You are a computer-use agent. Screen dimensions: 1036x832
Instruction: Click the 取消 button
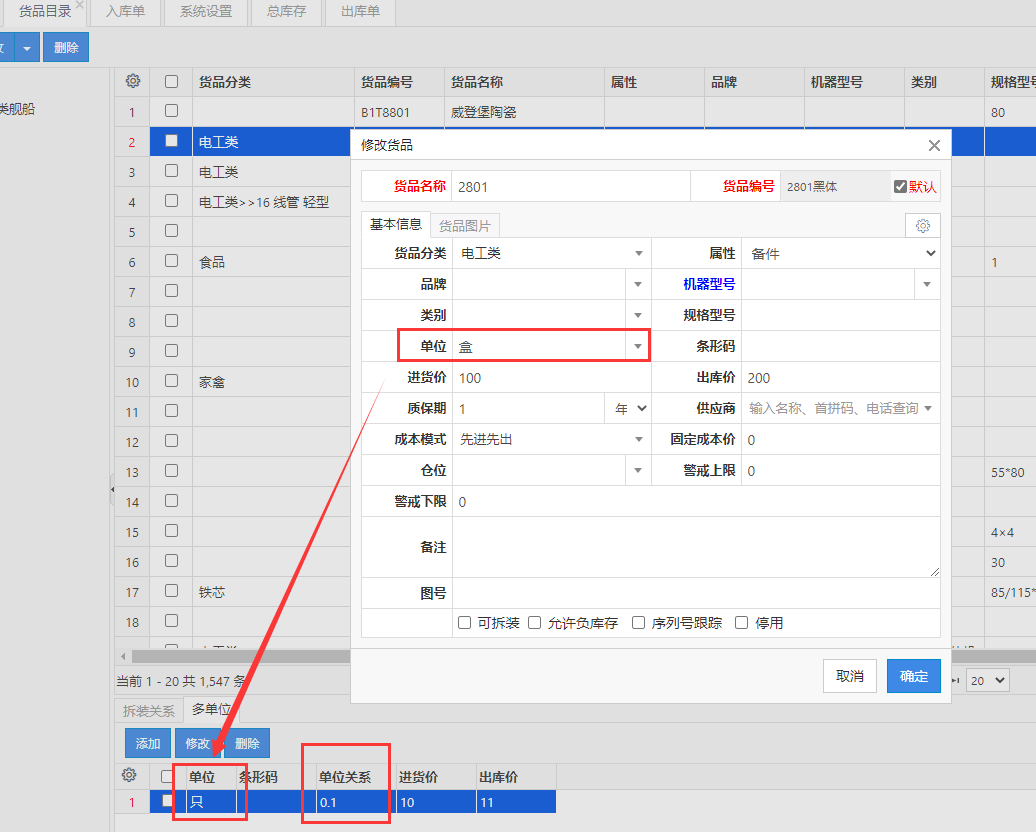click(x=850, y=676)
